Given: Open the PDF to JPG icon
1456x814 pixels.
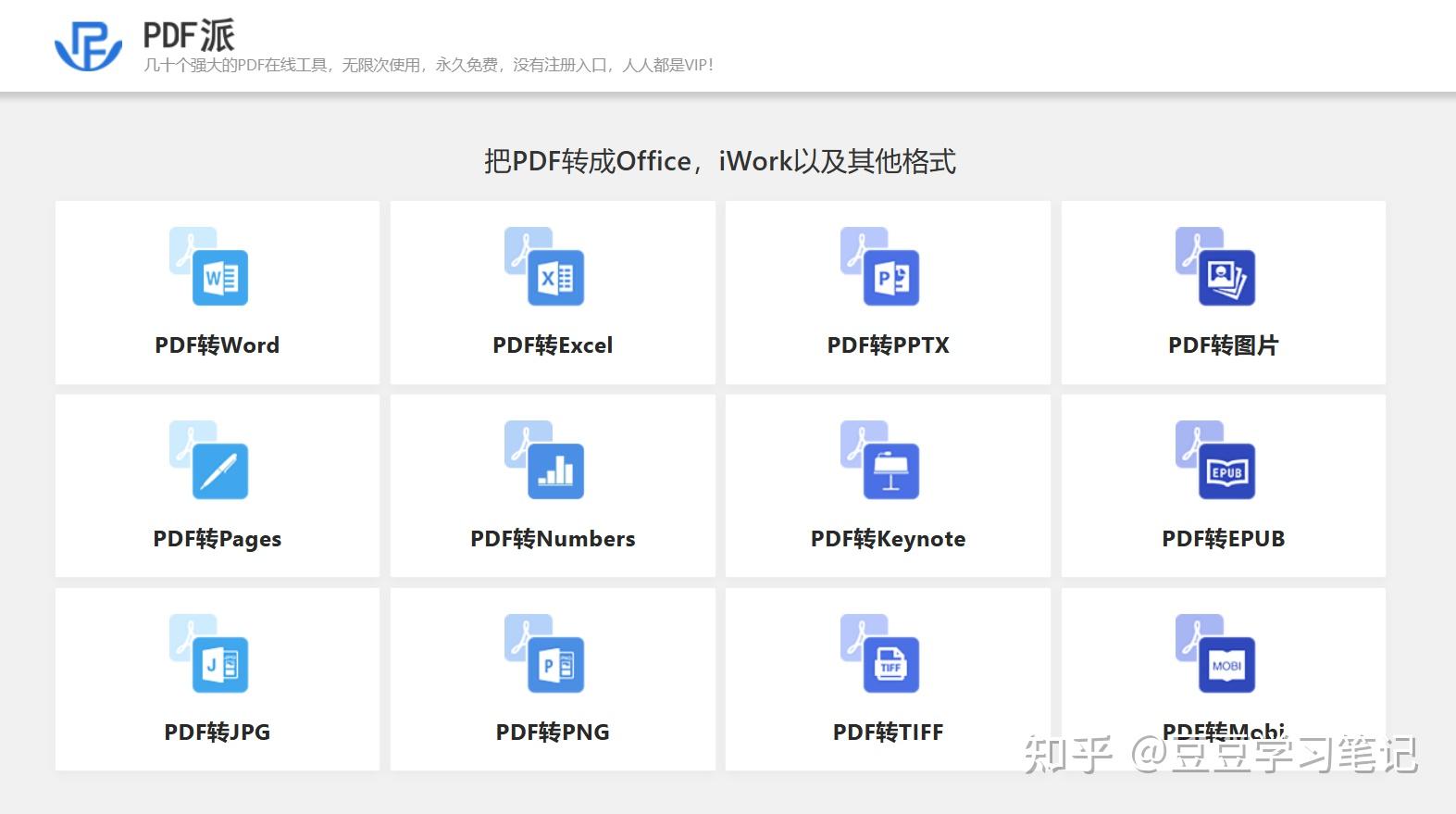Looking at the screenshot, I should click(x=208, y=653).
